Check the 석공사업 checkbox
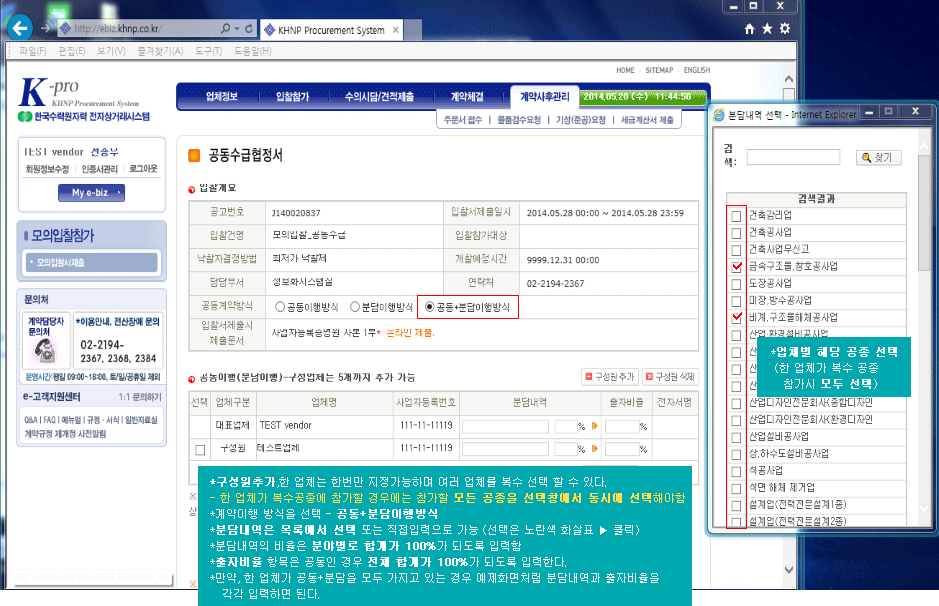Image resolution: width=939 pixels, height=606 pixels. coord(737,471)
